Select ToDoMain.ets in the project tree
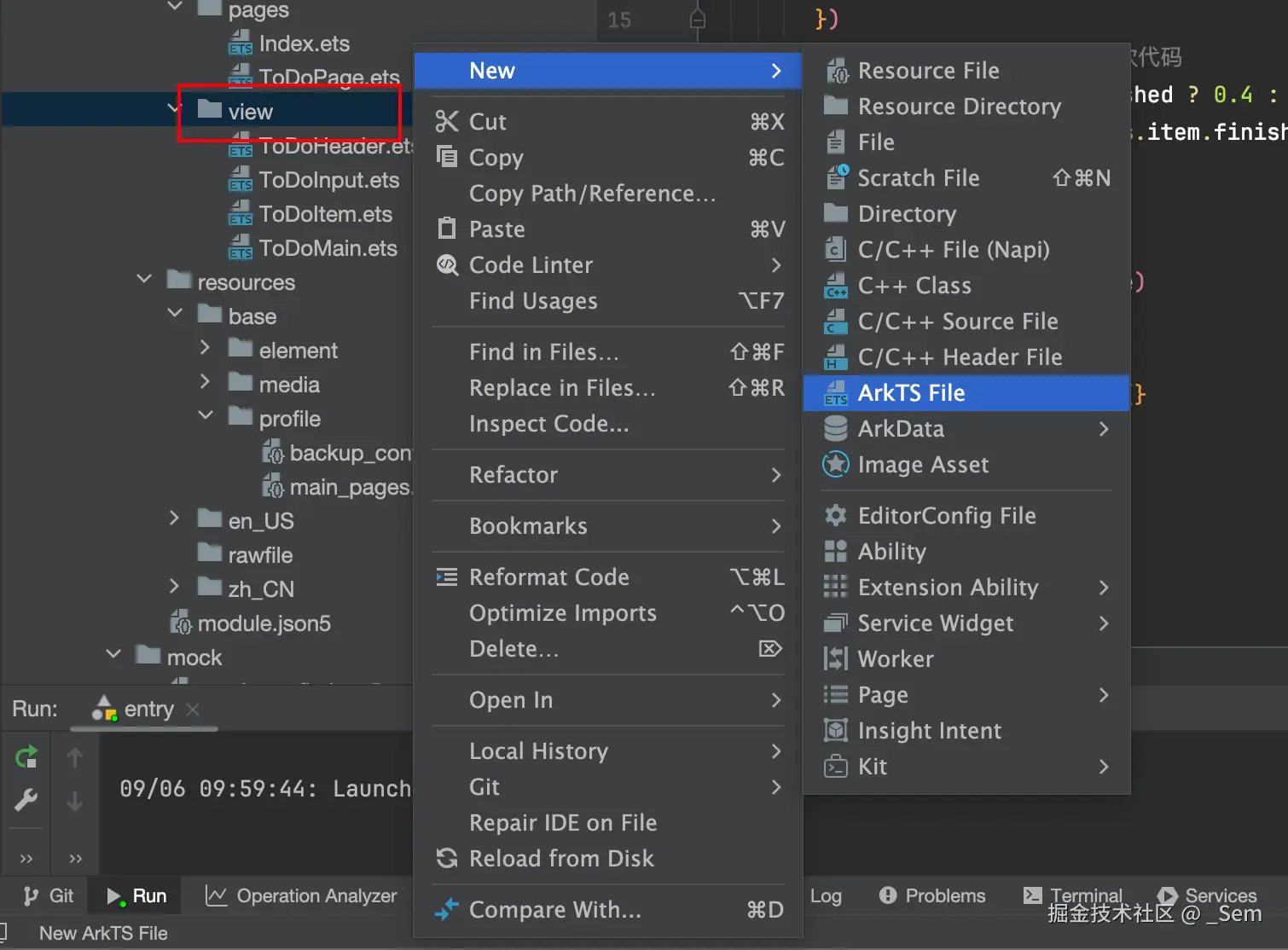 328,248
